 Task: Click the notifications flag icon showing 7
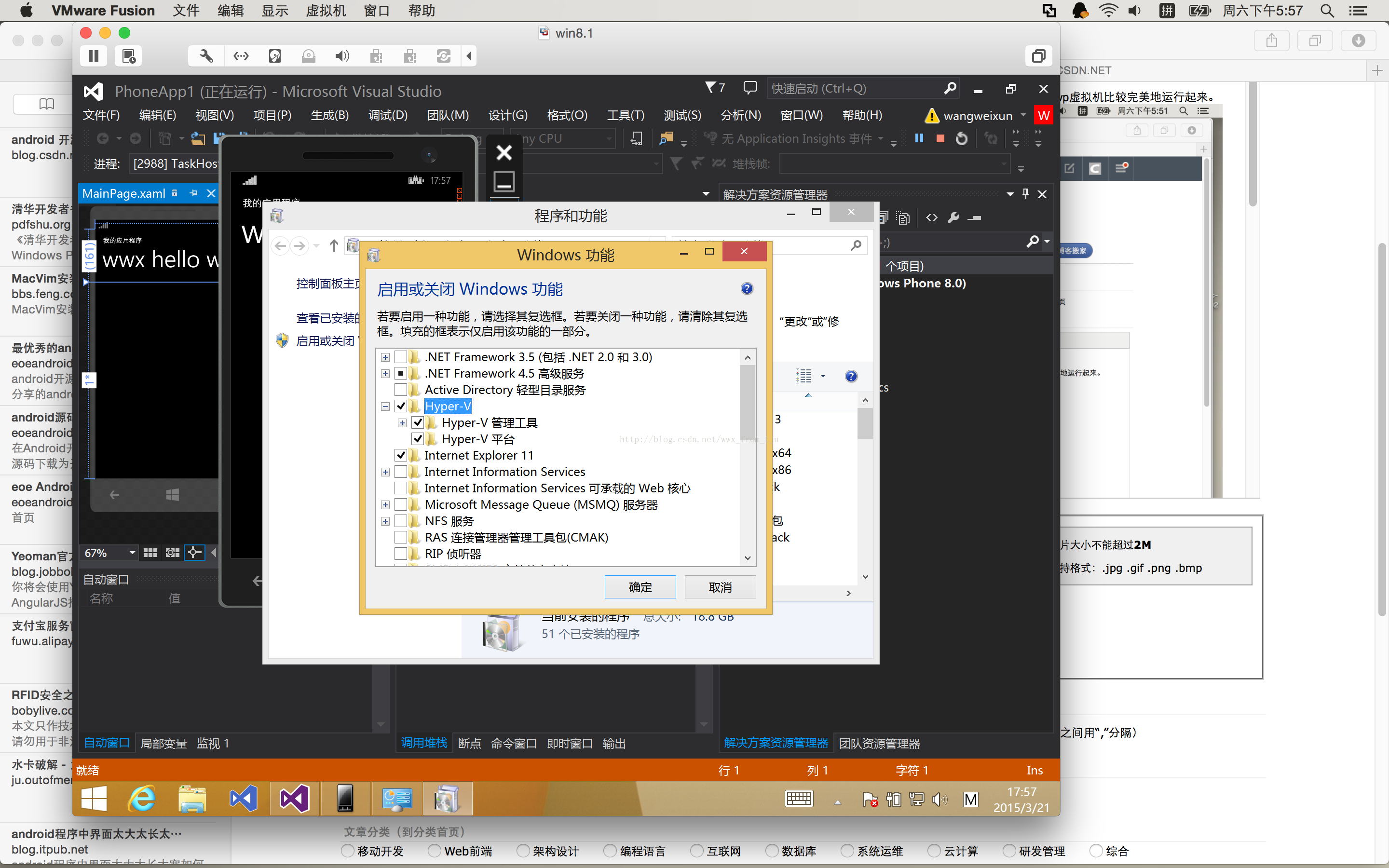click(x=715, y=87)
